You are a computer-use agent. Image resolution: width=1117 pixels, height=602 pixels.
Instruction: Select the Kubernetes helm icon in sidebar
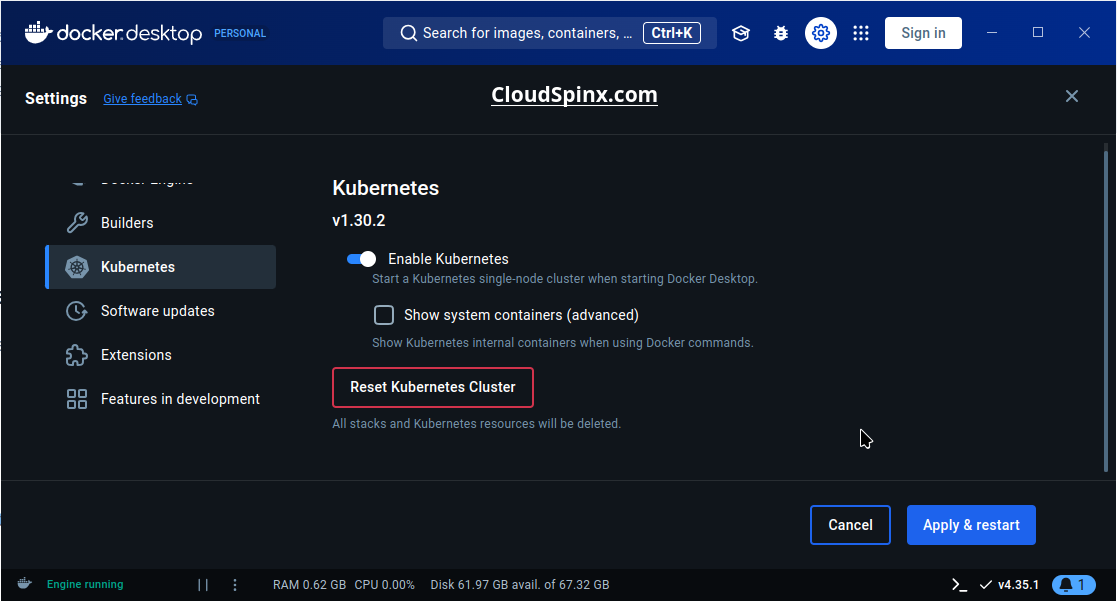coord(76,267)
